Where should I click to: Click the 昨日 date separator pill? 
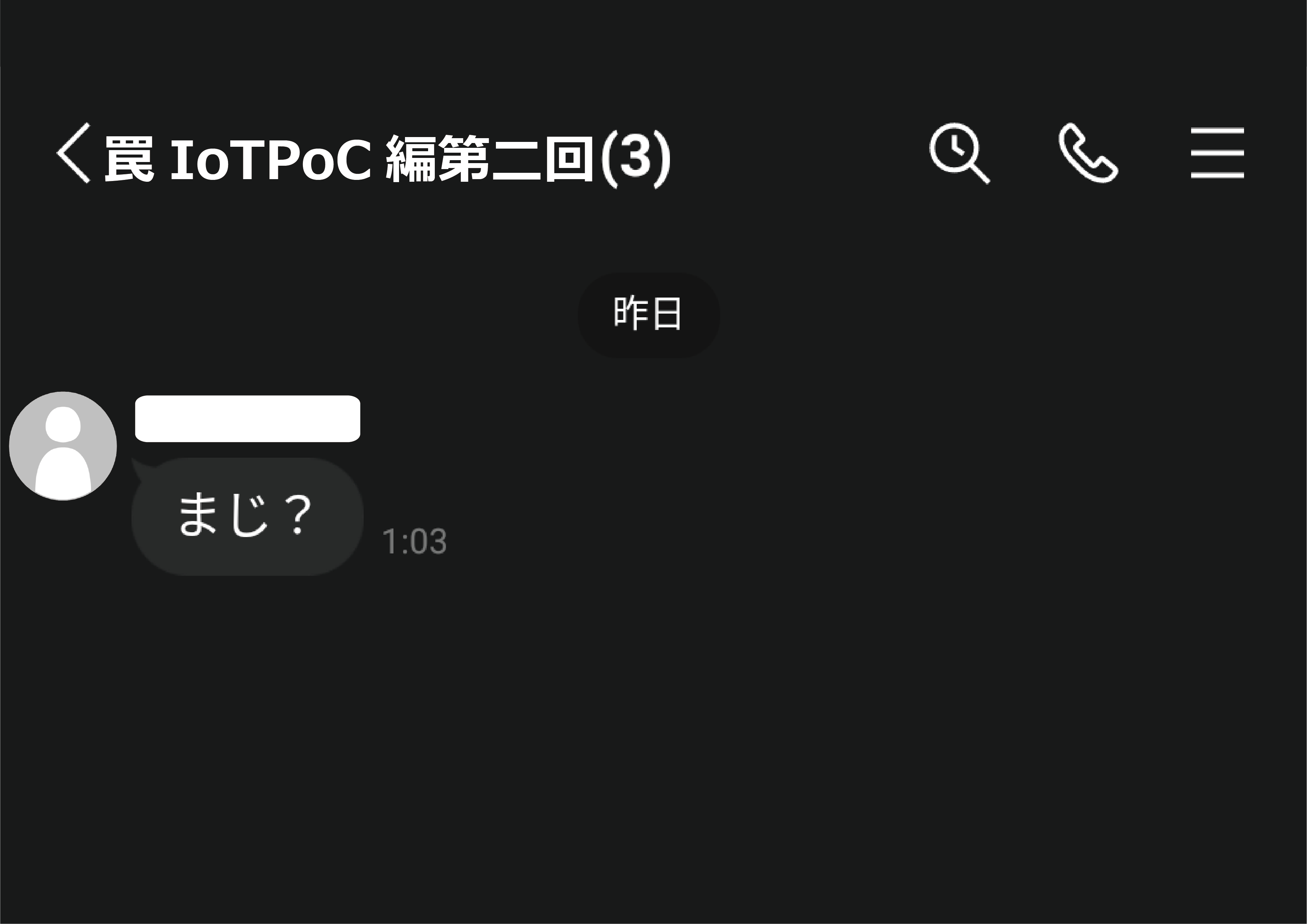[x=649, y=315]
